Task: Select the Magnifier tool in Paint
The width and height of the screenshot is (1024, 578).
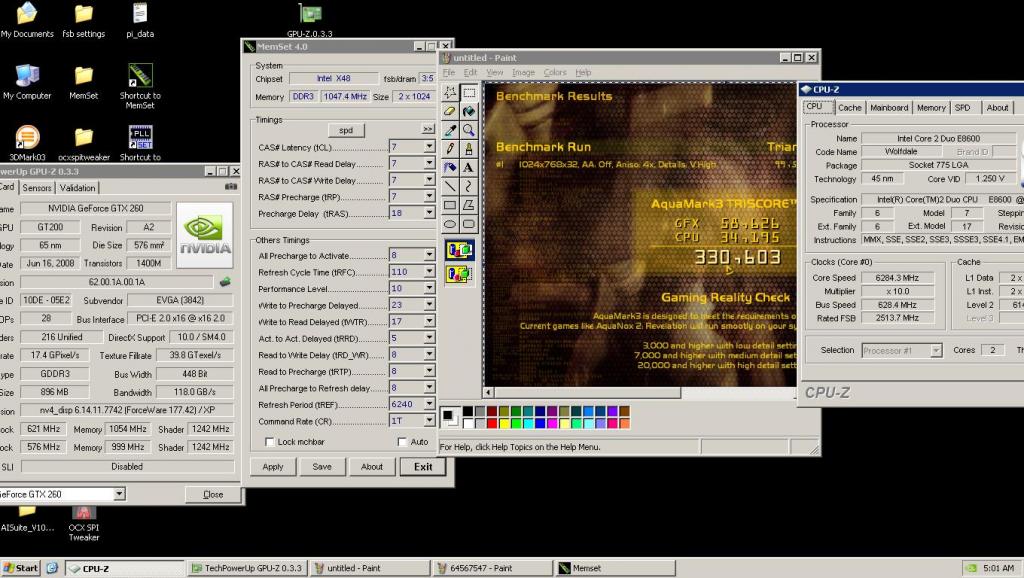Action: click(469, 130)
